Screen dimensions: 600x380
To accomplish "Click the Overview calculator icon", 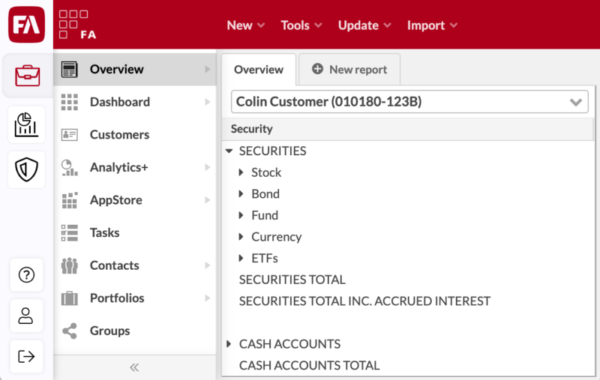I will click(x=69, y=70).
